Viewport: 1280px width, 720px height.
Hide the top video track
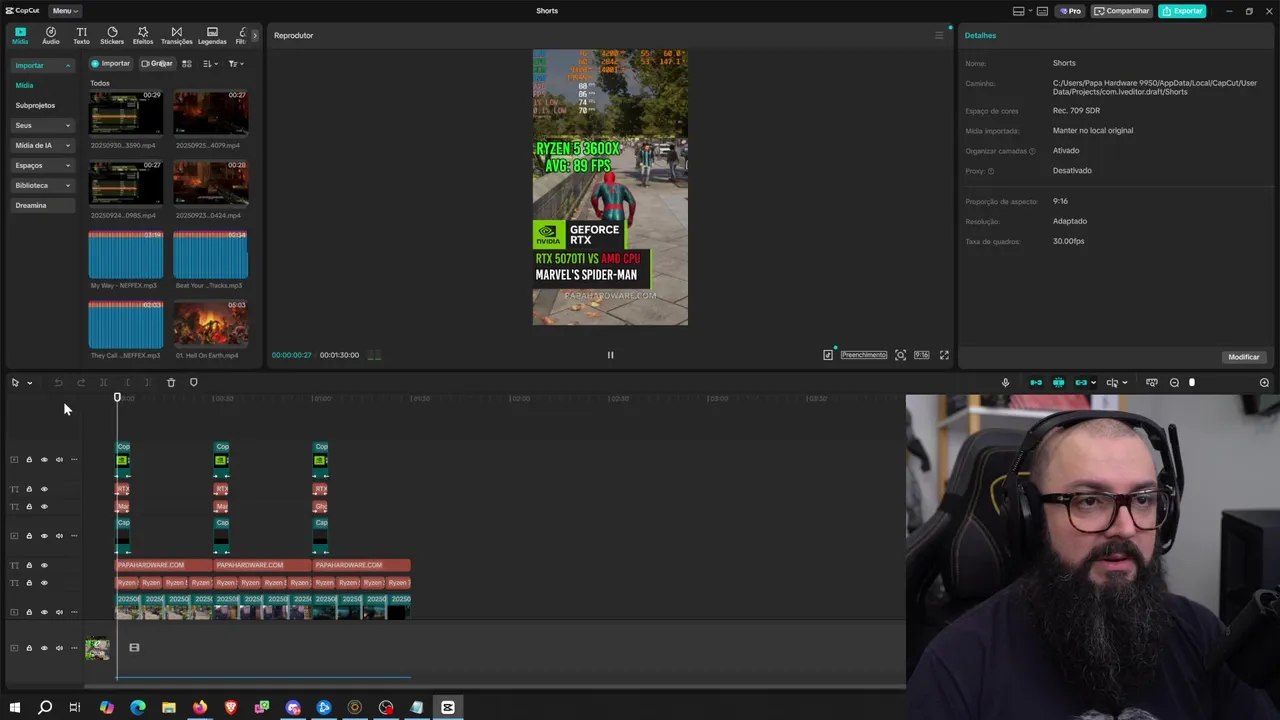44,460
